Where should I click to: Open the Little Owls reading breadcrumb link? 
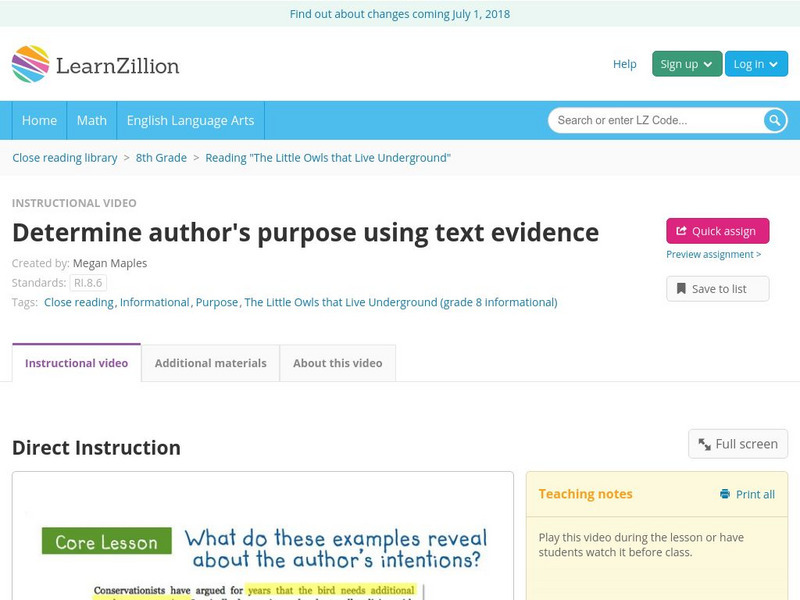pyautogui.click(x=328, y=158)
